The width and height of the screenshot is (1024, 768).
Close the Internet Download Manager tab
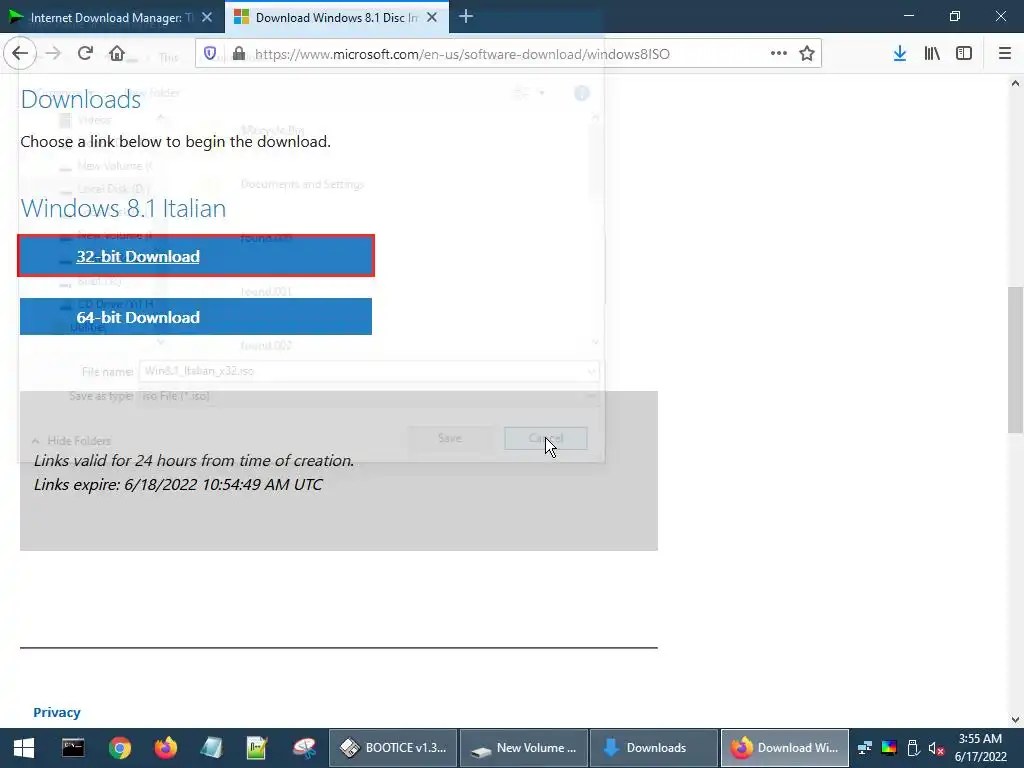207,18
